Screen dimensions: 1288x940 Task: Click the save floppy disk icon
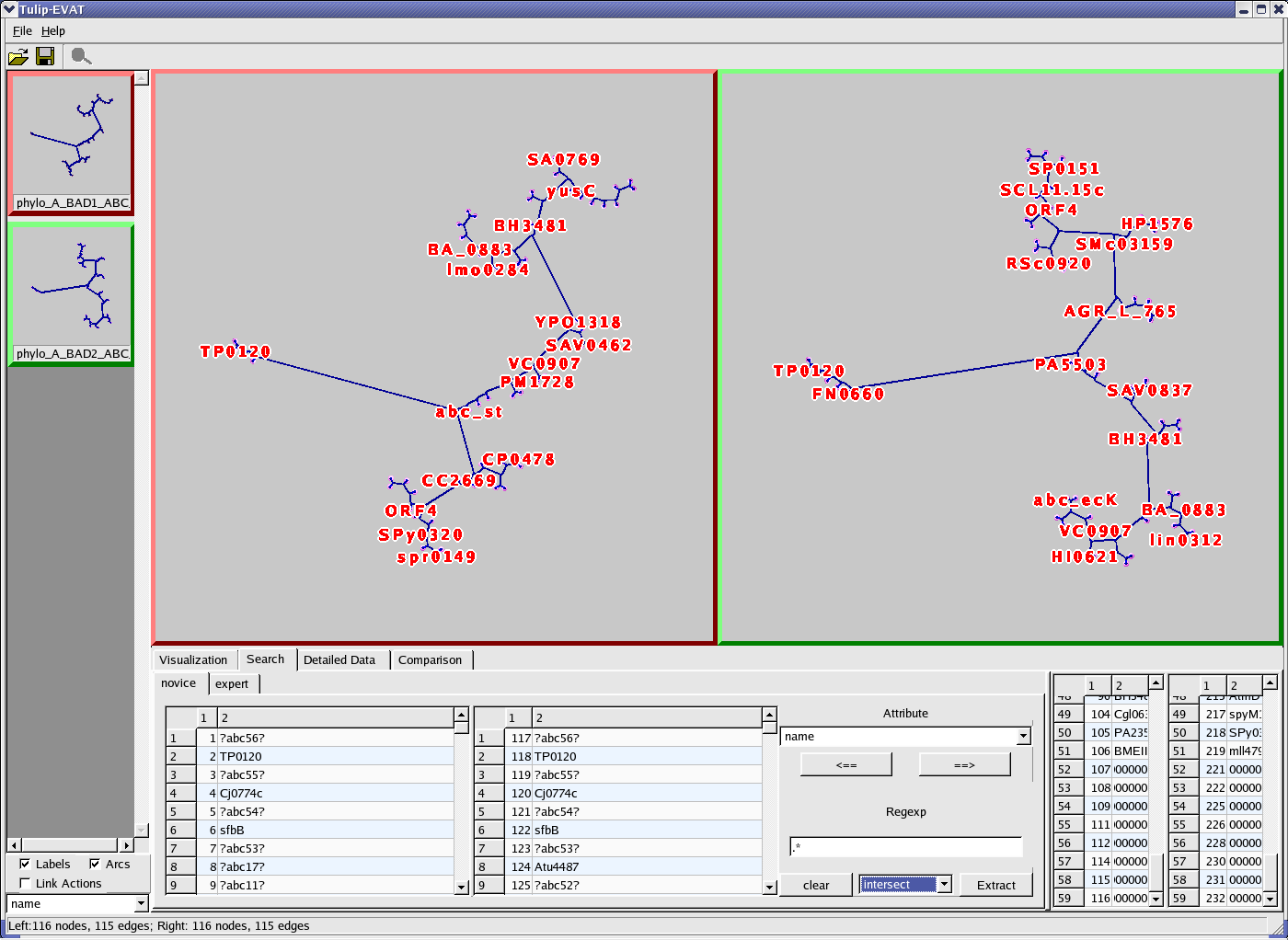coord(44,57)
